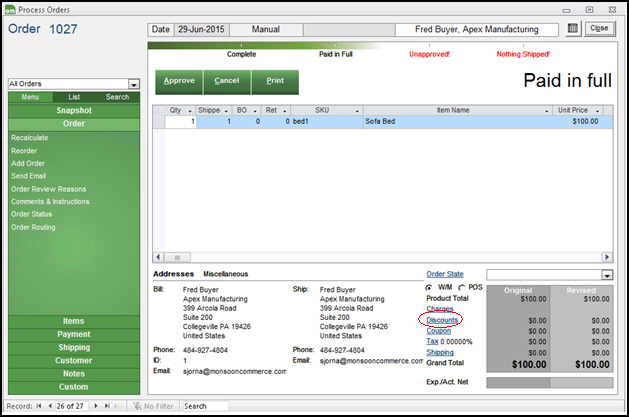
Task: Switch to the Miscellaneous tab
Action: [x=225, y=274]
